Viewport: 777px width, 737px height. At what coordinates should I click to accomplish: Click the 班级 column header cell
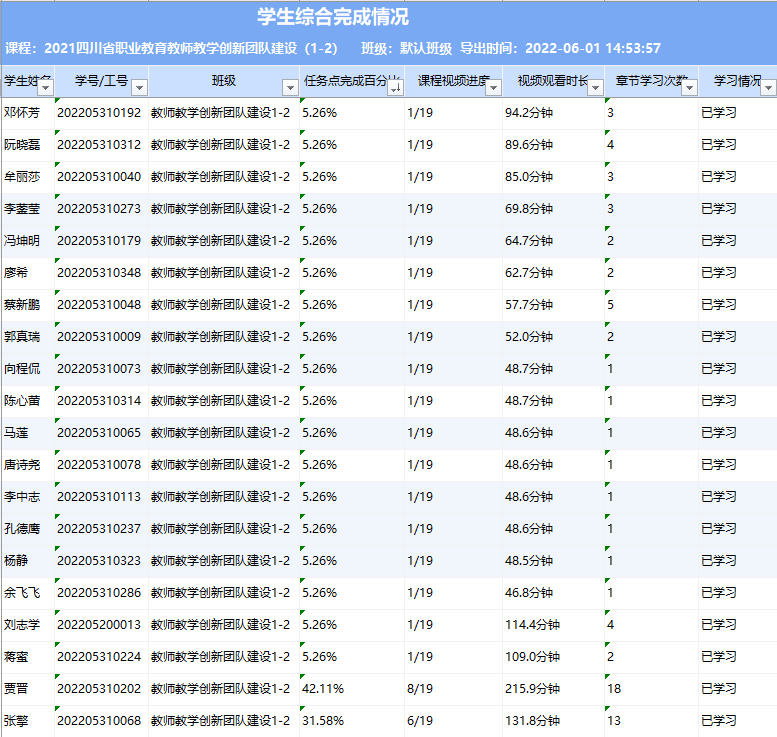click(x=223, y=81)
